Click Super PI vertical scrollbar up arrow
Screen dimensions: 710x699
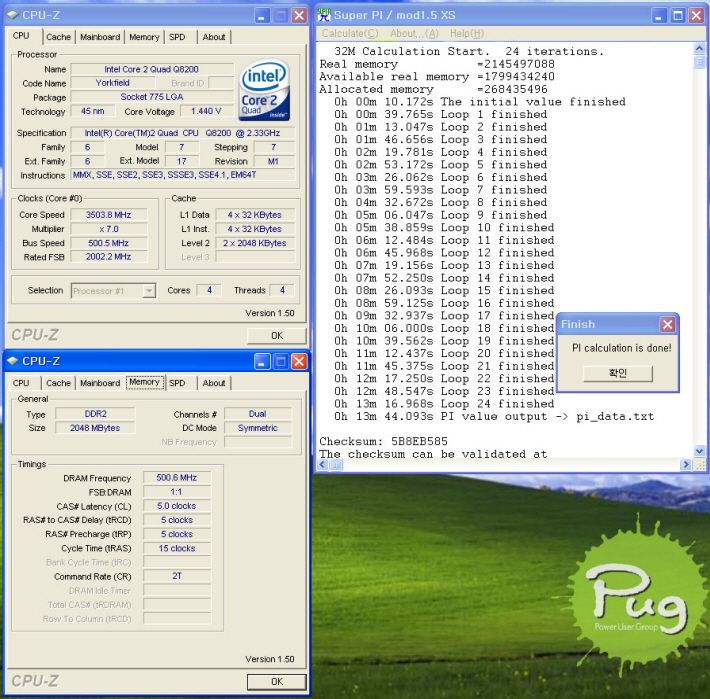[x=699, y=48]
